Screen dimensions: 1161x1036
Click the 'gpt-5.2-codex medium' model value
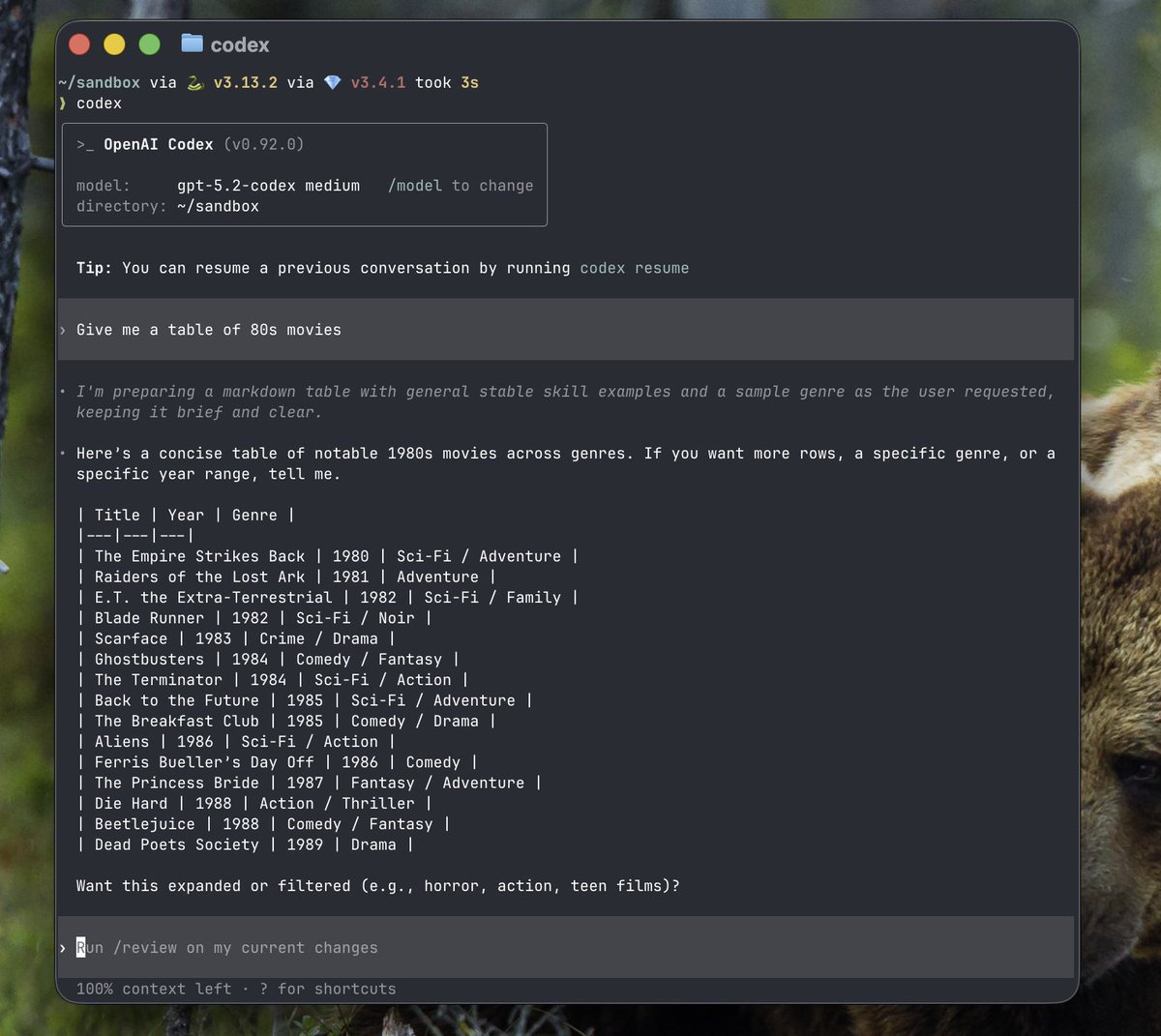[269, 186]
